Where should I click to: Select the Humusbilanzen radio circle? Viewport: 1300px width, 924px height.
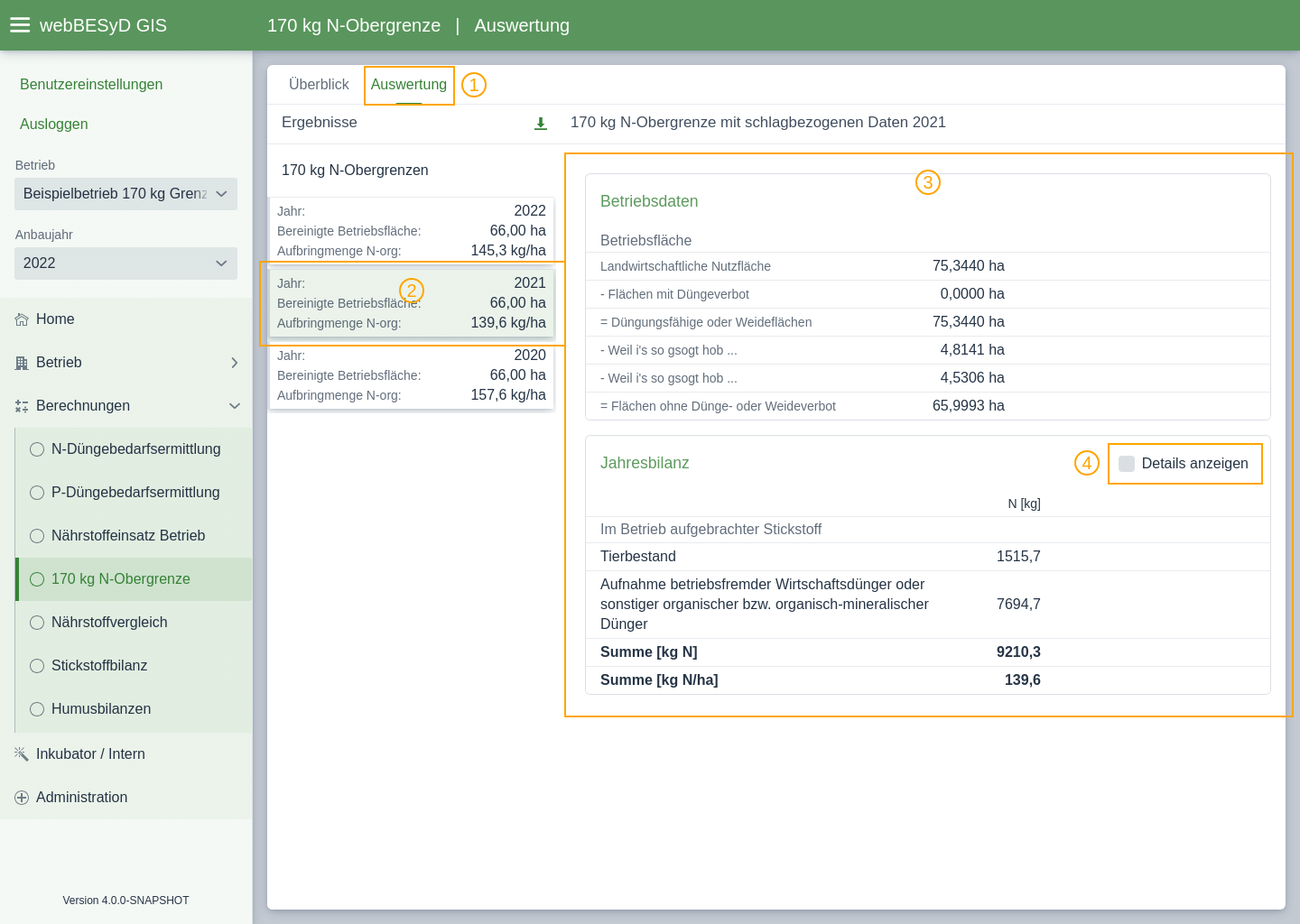(37, 709)
